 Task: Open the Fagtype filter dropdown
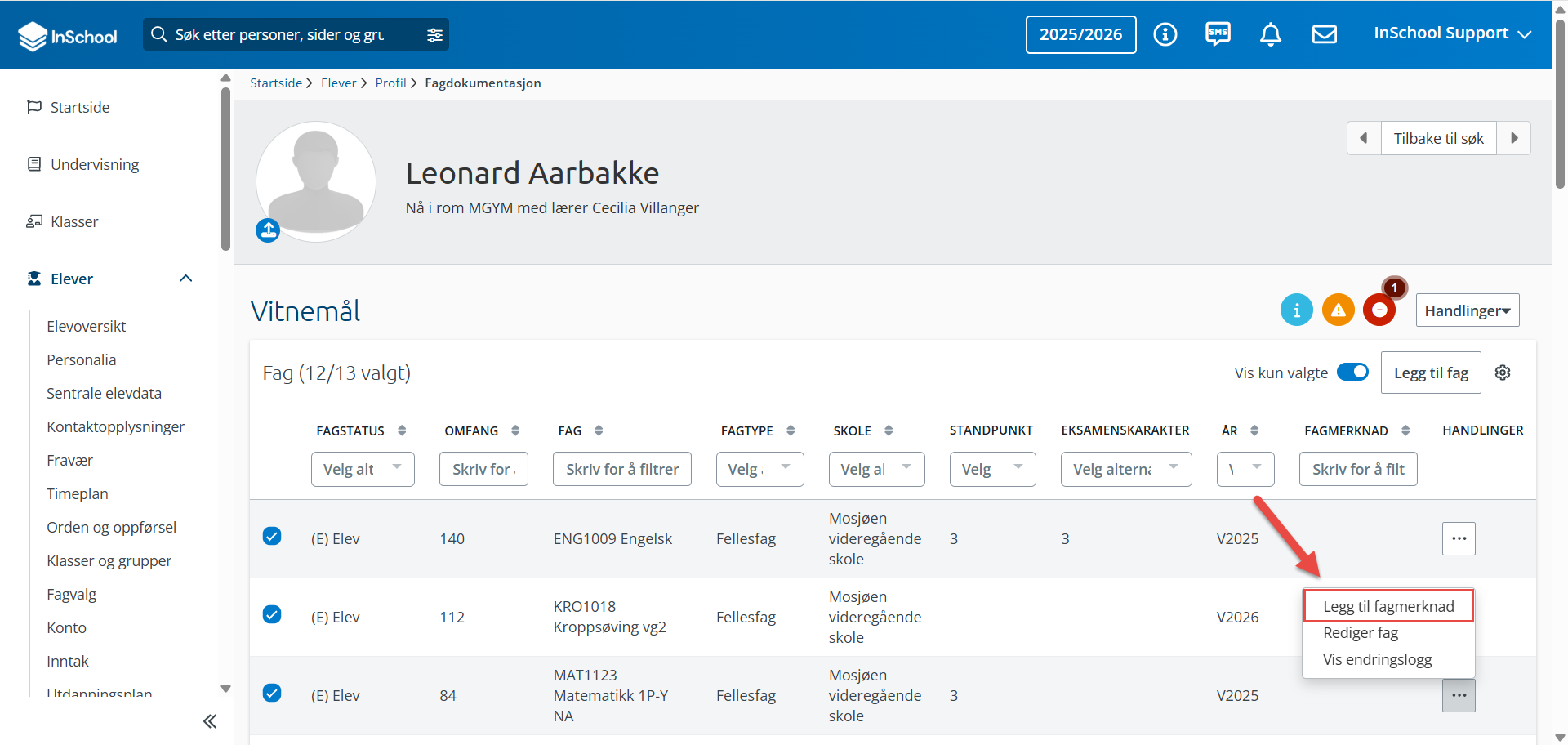[x=759, y=469]
